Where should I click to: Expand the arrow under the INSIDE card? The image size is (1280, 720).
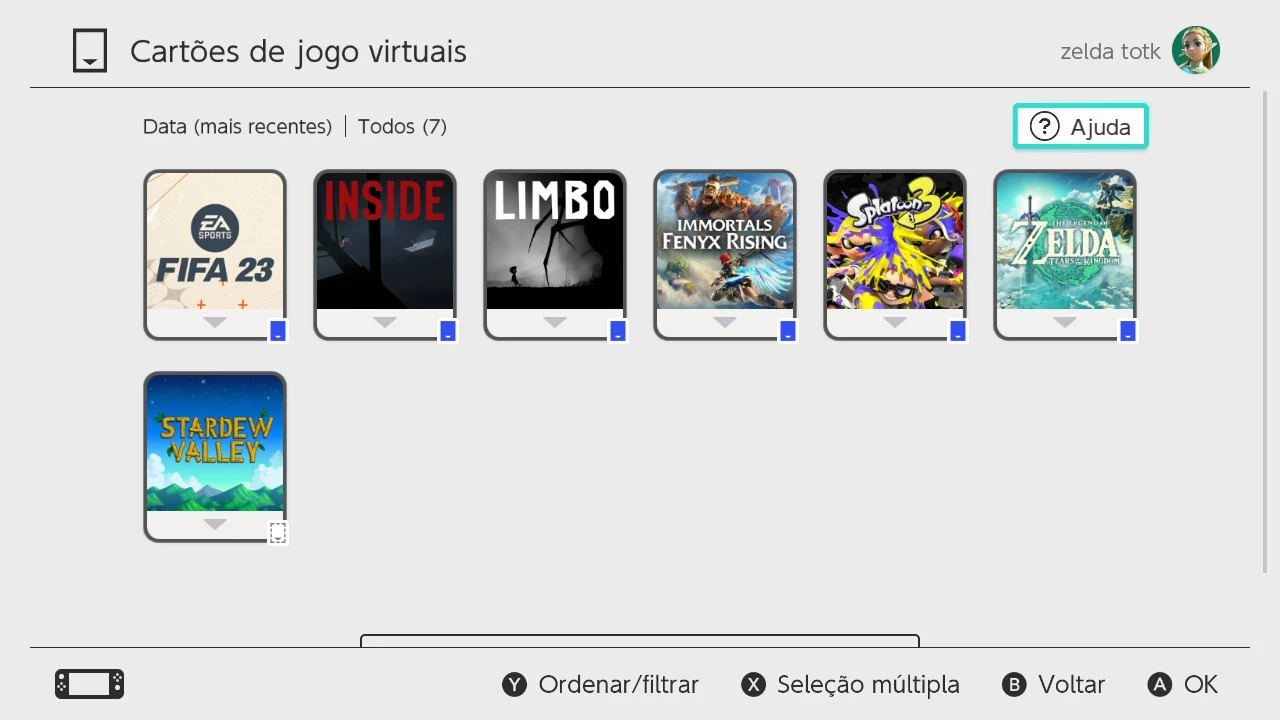coord(385,322)
